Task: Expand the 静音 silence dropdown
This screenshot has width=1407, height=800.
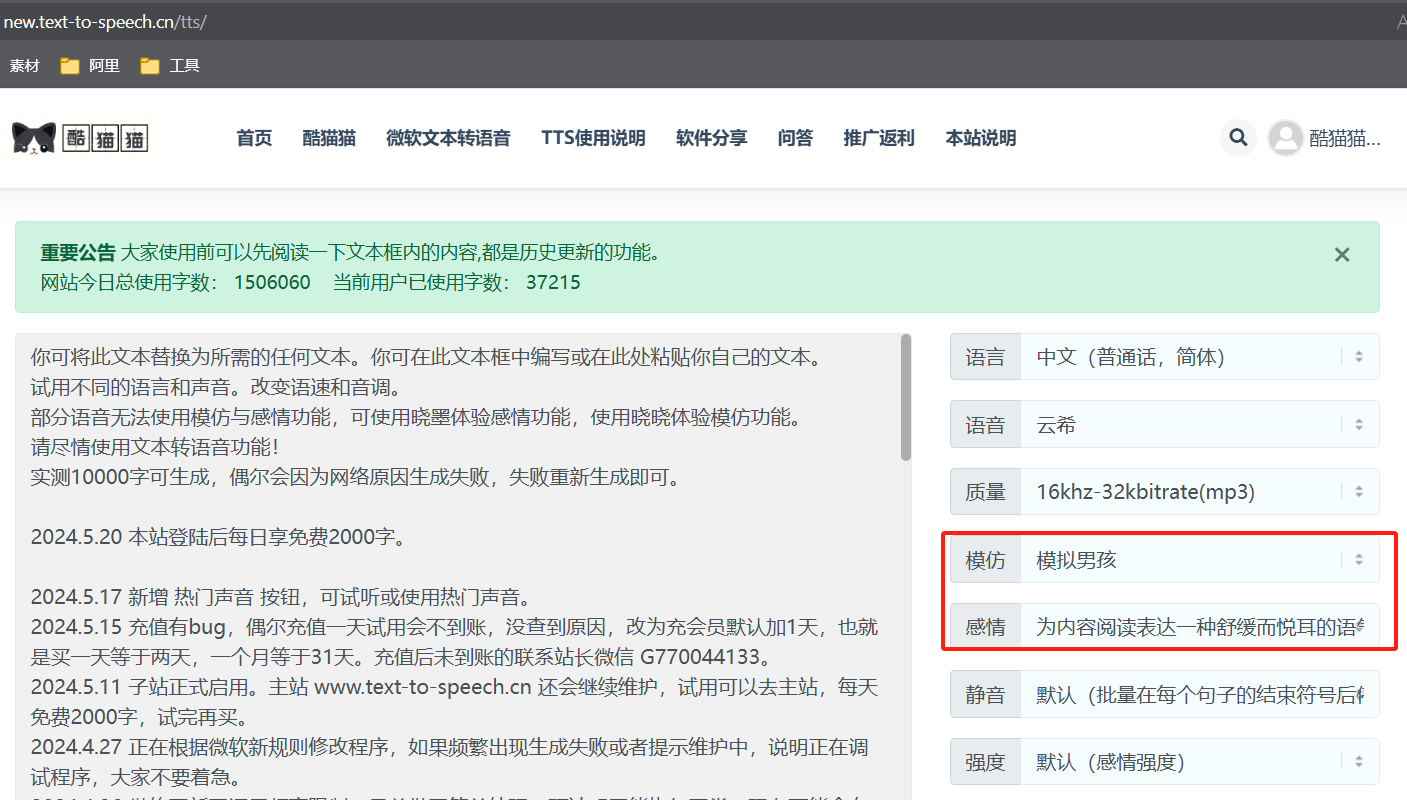Action: 1198,695
